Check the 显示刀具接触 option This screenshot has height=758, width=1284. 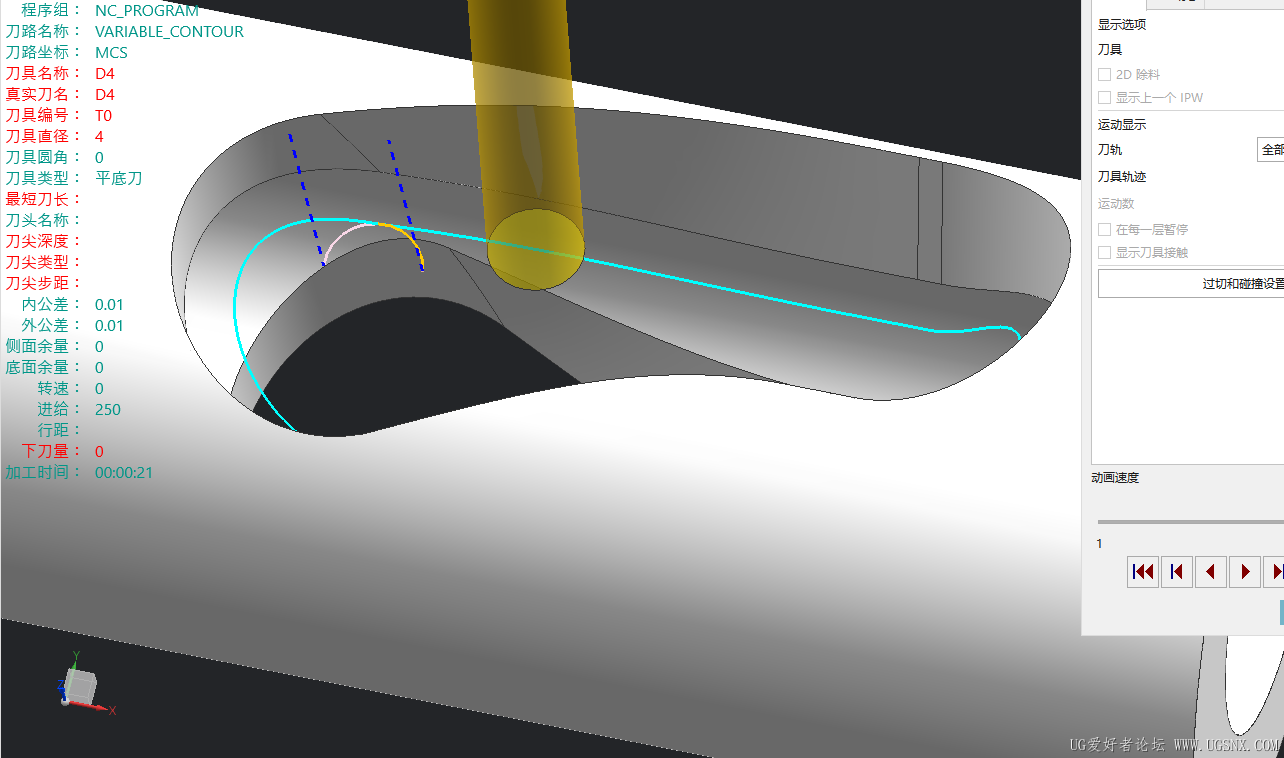1105,253
